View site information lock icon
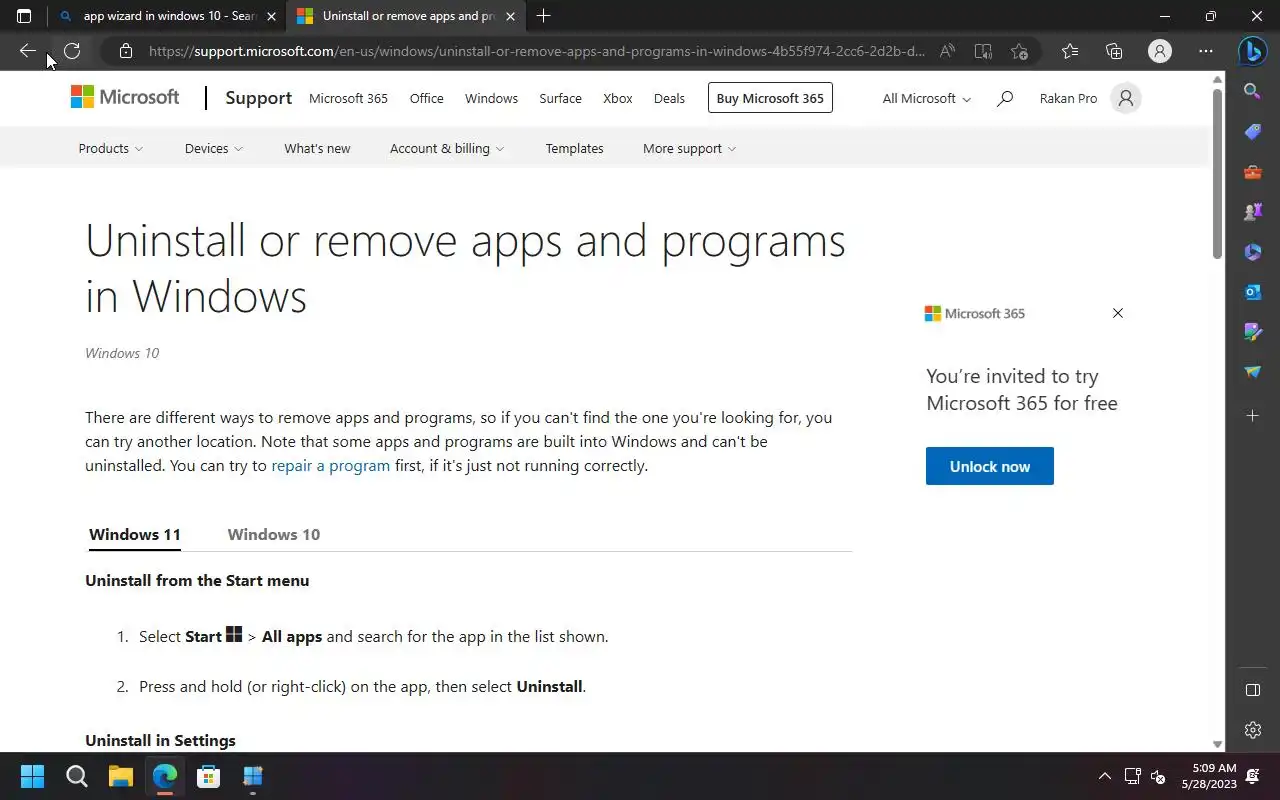Screen dimensions: 1280x800 coord(125,51)
